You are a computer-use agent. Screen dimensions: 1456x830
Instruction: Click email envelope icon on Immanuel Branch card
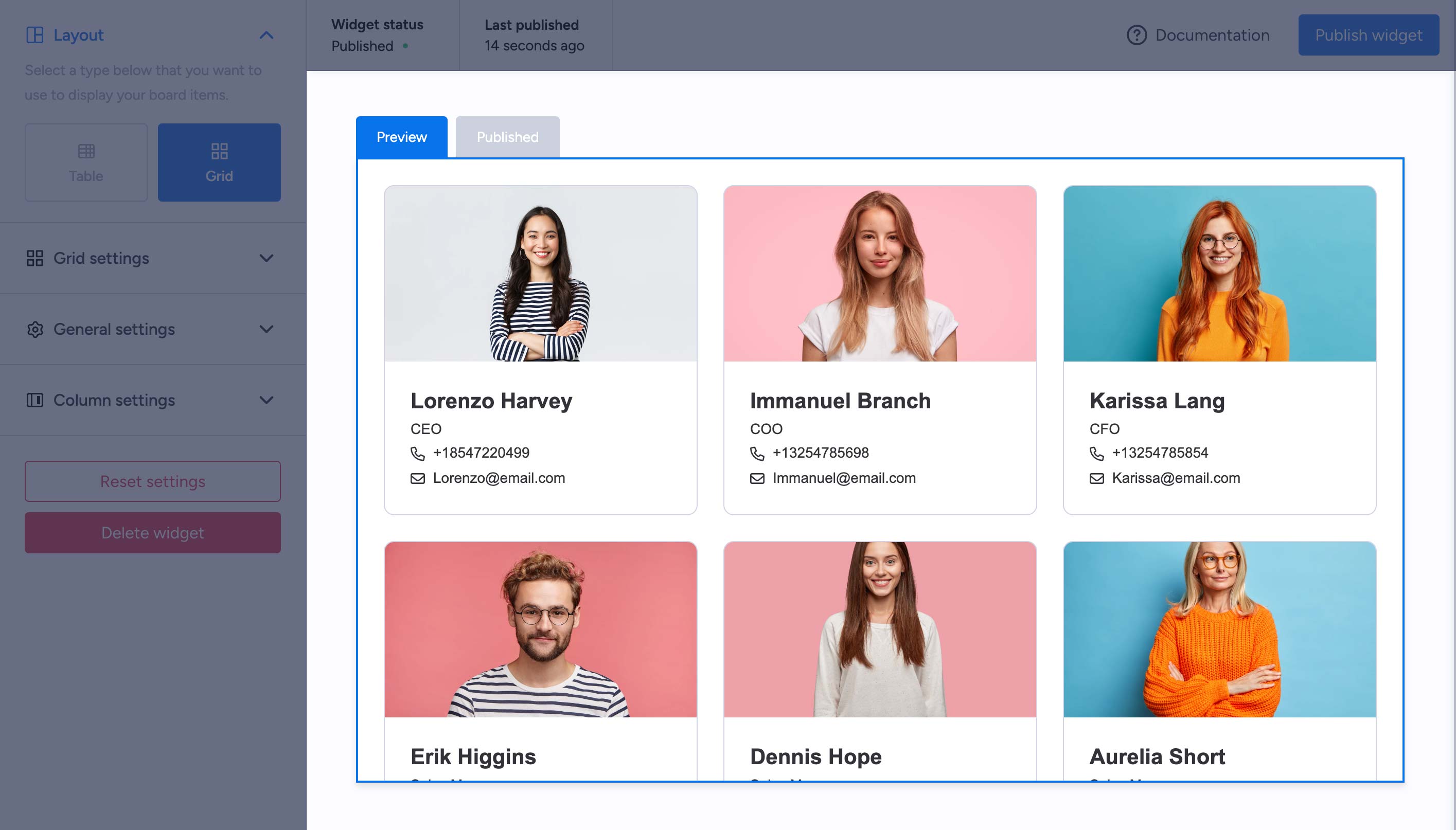pyautogui.click(x=757, y=478)
